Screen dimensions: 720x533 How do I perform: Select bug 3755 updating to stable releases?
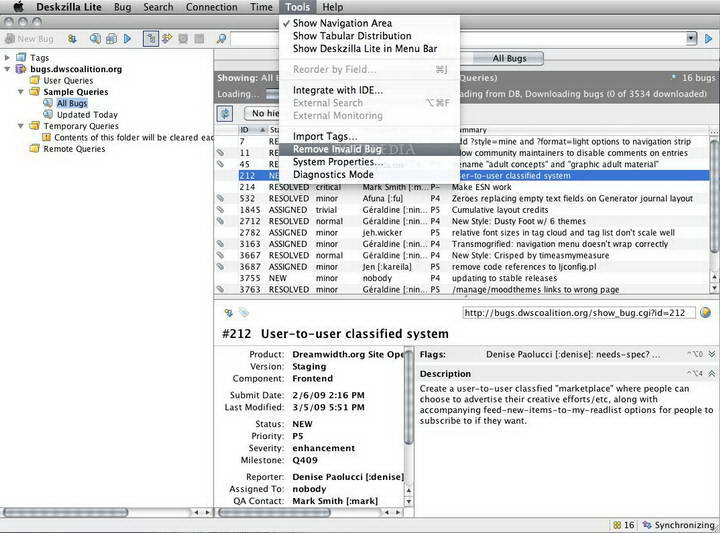pyautogui.click(x=461, y=278)
